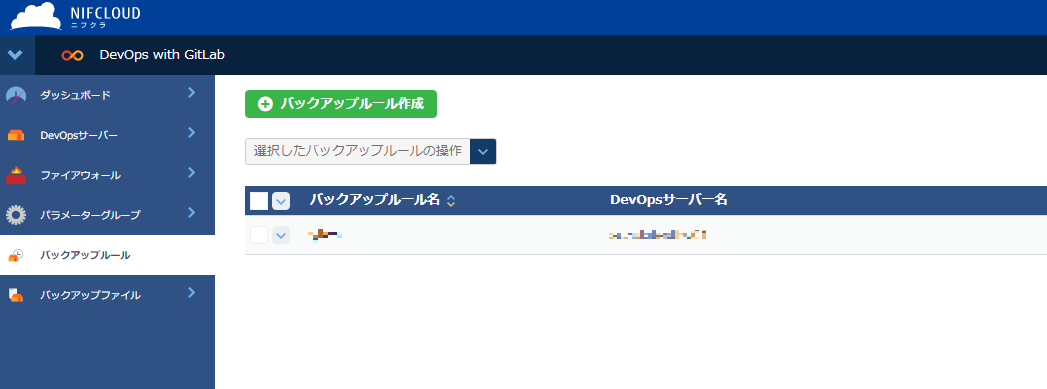1047x389 pixels.
Task: Click the DevOps with GitLab title
Action: [x=162, y=55]
